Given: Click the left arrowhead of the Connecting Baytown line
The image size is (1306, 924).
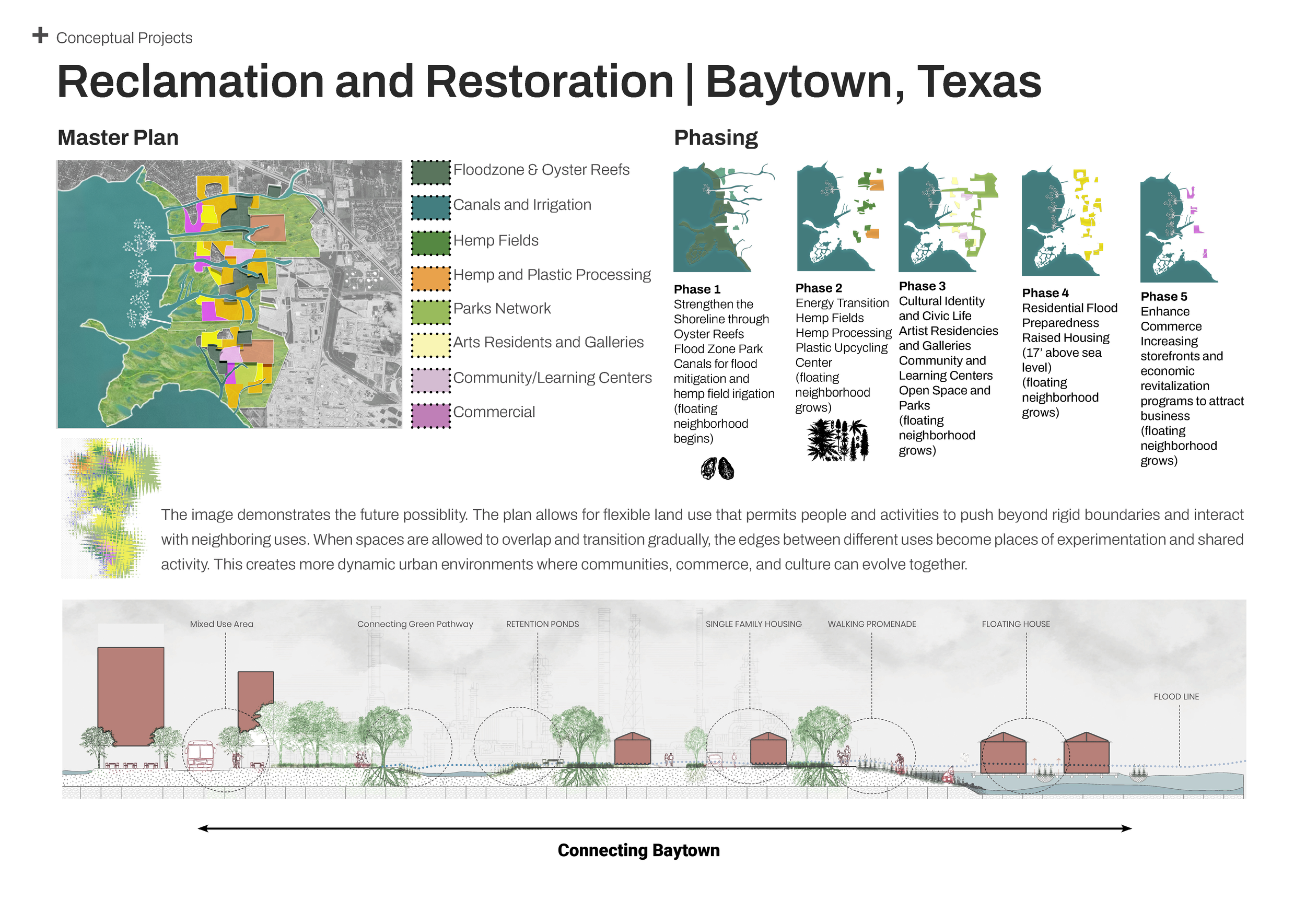Looking at the screenshot, I should 203,828.
